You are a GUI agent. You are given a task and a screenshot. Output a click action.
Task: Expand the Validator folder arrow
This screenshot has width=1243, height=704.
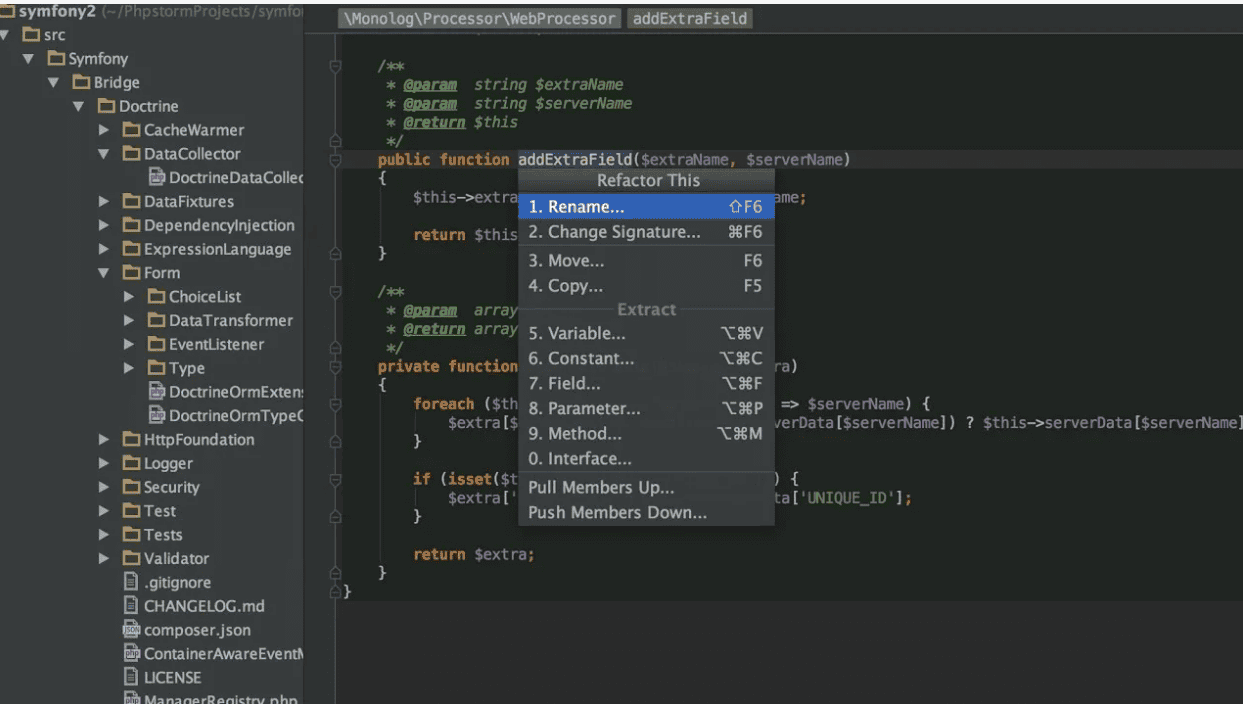pyautogui.click(x=104, y=559)
